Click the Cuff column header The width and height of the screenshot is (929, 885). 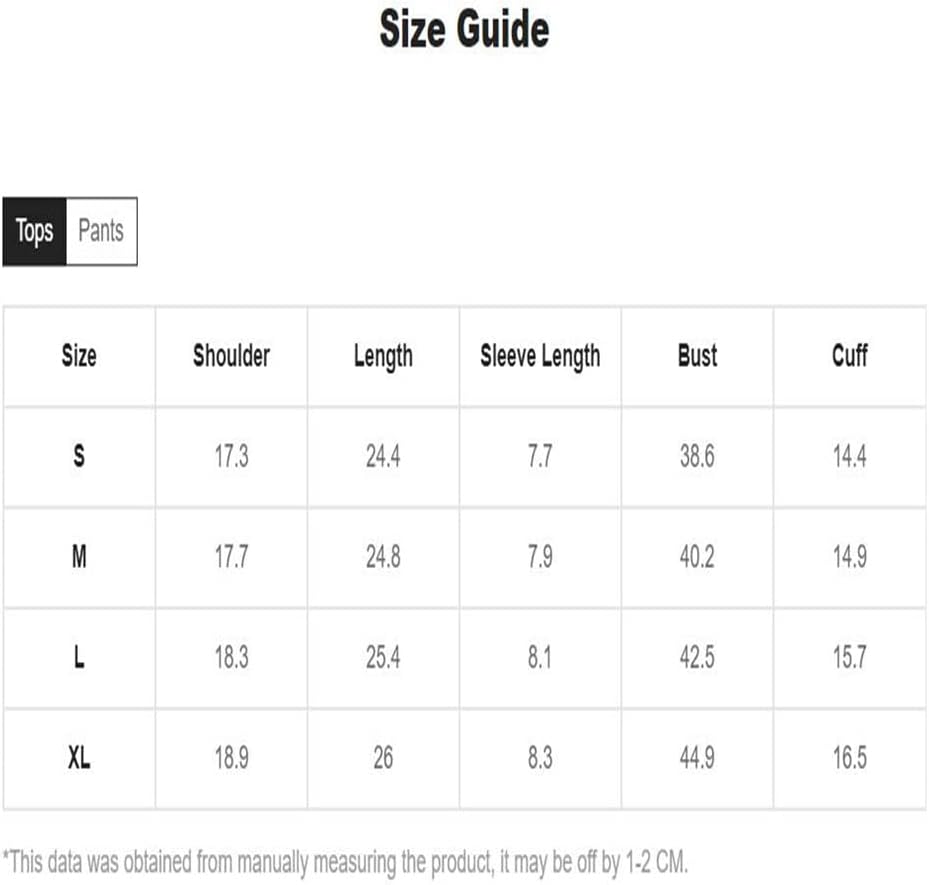pyautogui.click(x=849, y=356)
